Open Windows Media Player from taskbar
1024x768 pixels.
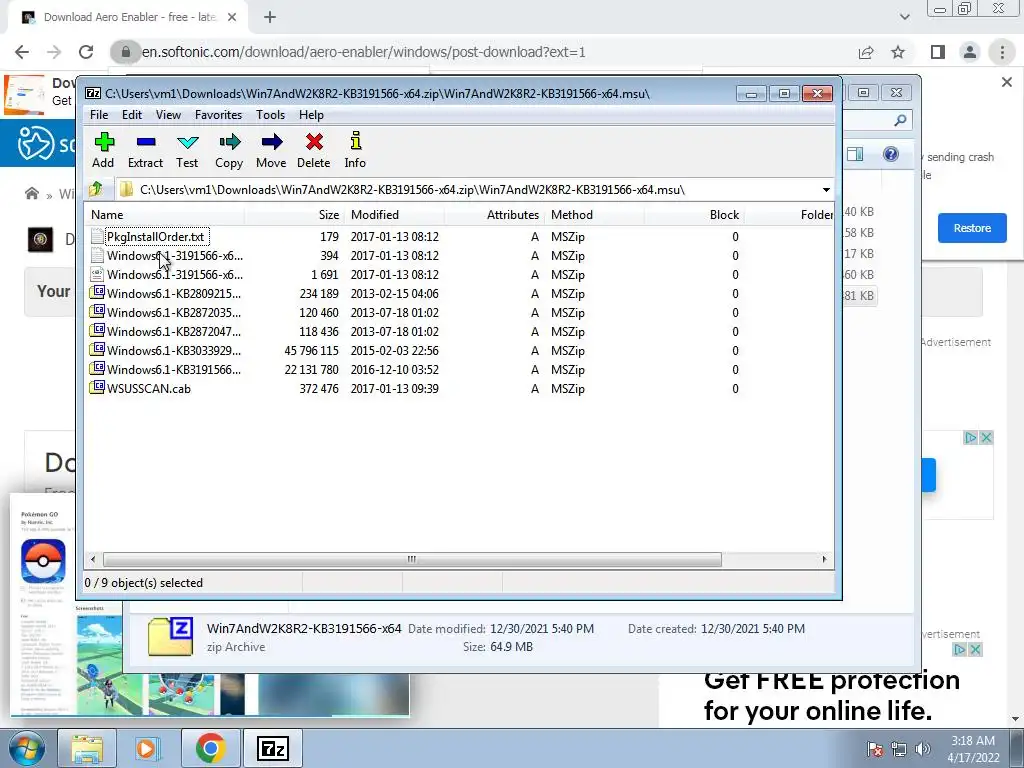148,748
